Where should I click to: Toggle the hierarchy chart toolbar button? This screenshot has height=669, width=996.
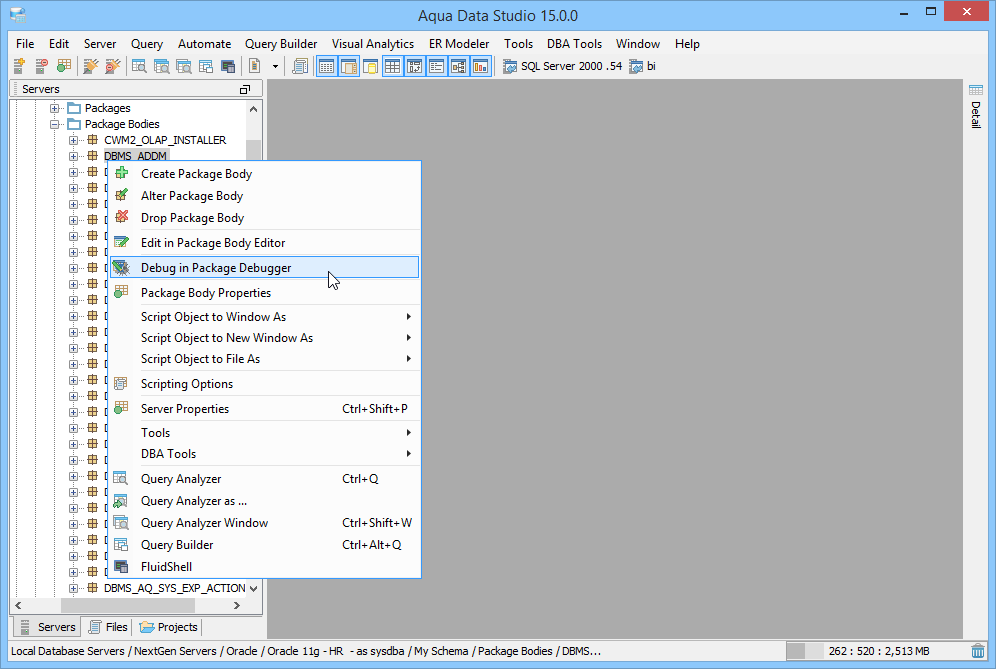click(459, 66)
